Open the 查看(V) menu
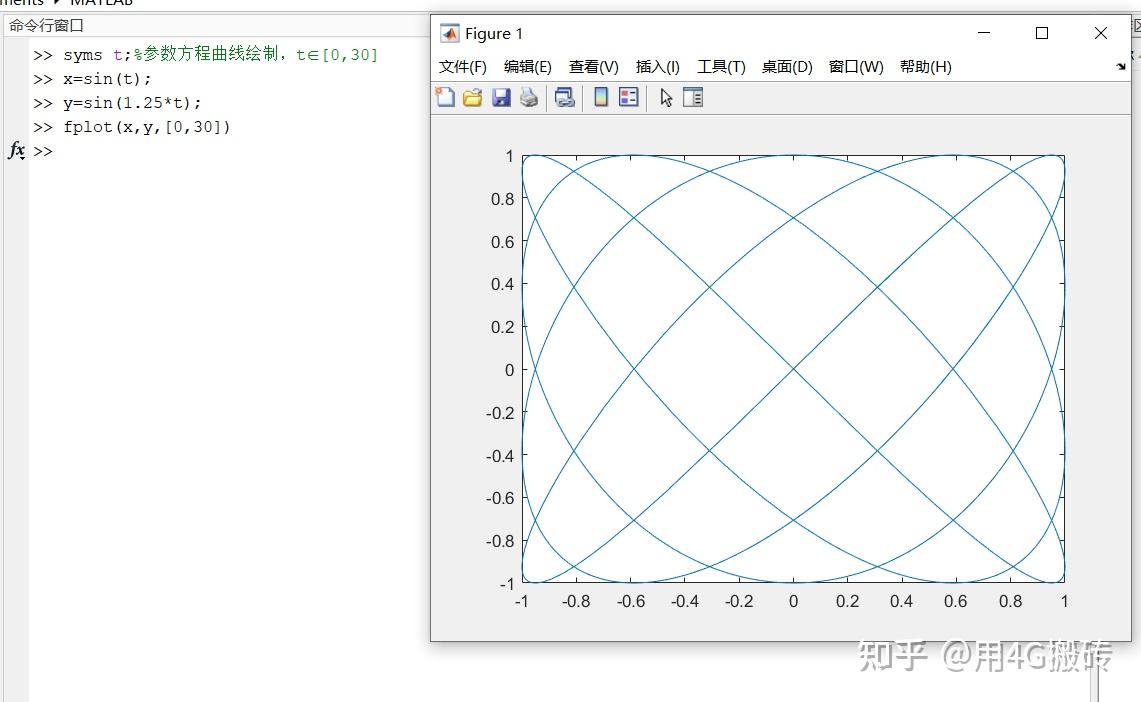The width and height of the screenshot is (1141, 702). pos(592,67)
